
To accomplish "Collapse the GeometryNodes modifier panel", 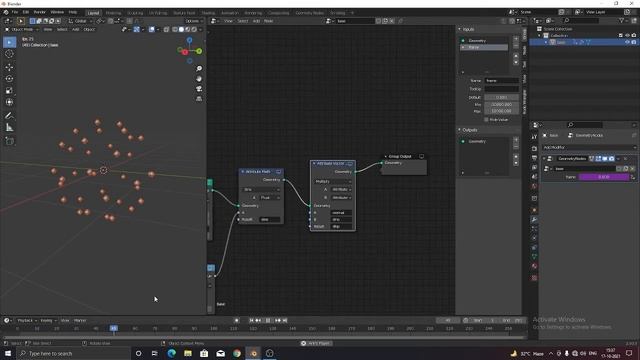I will click(x=544, y=158).
